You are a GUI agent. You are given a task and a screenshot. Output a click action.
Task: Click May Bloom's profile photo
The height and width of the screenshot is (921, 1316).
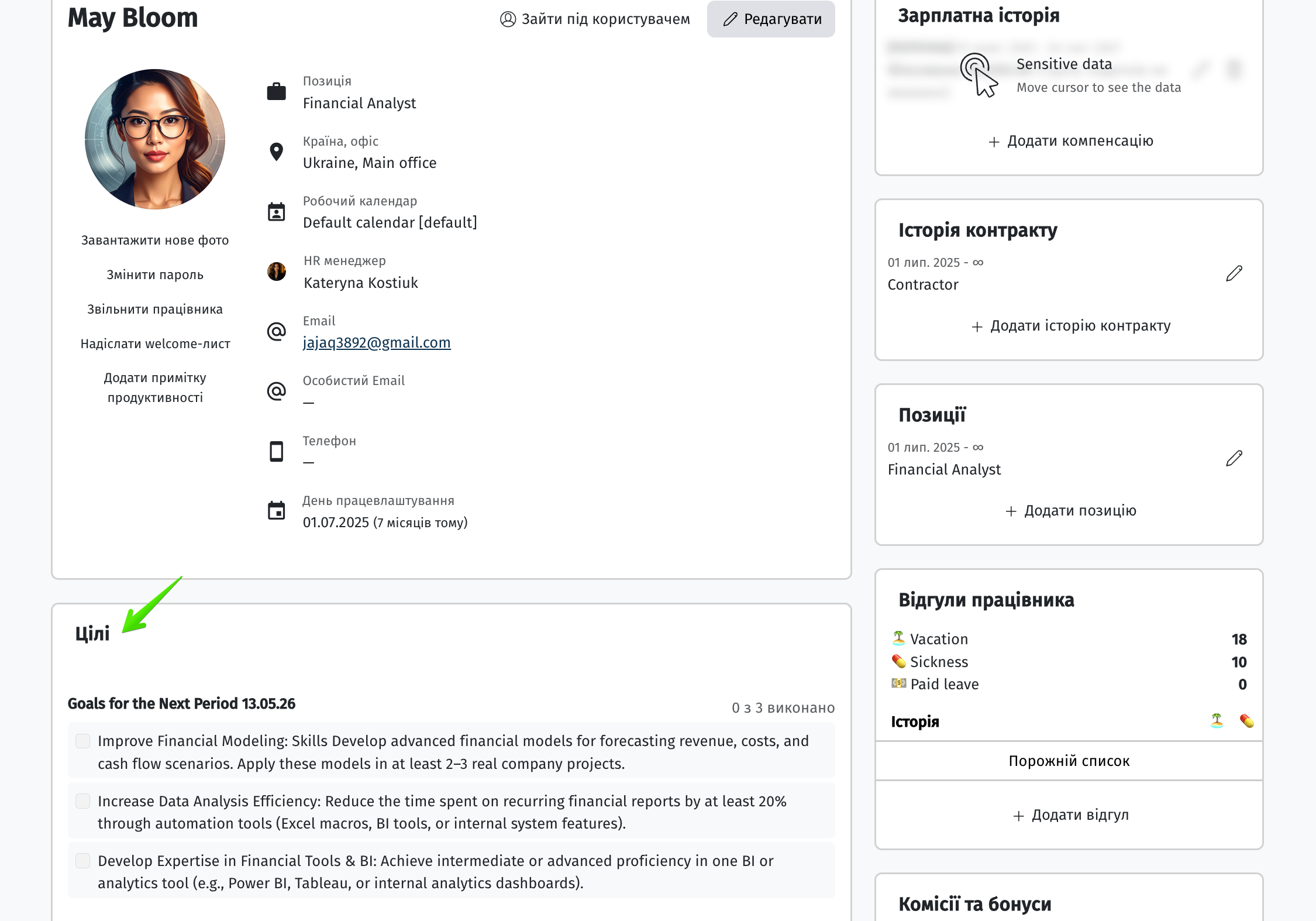155,139
